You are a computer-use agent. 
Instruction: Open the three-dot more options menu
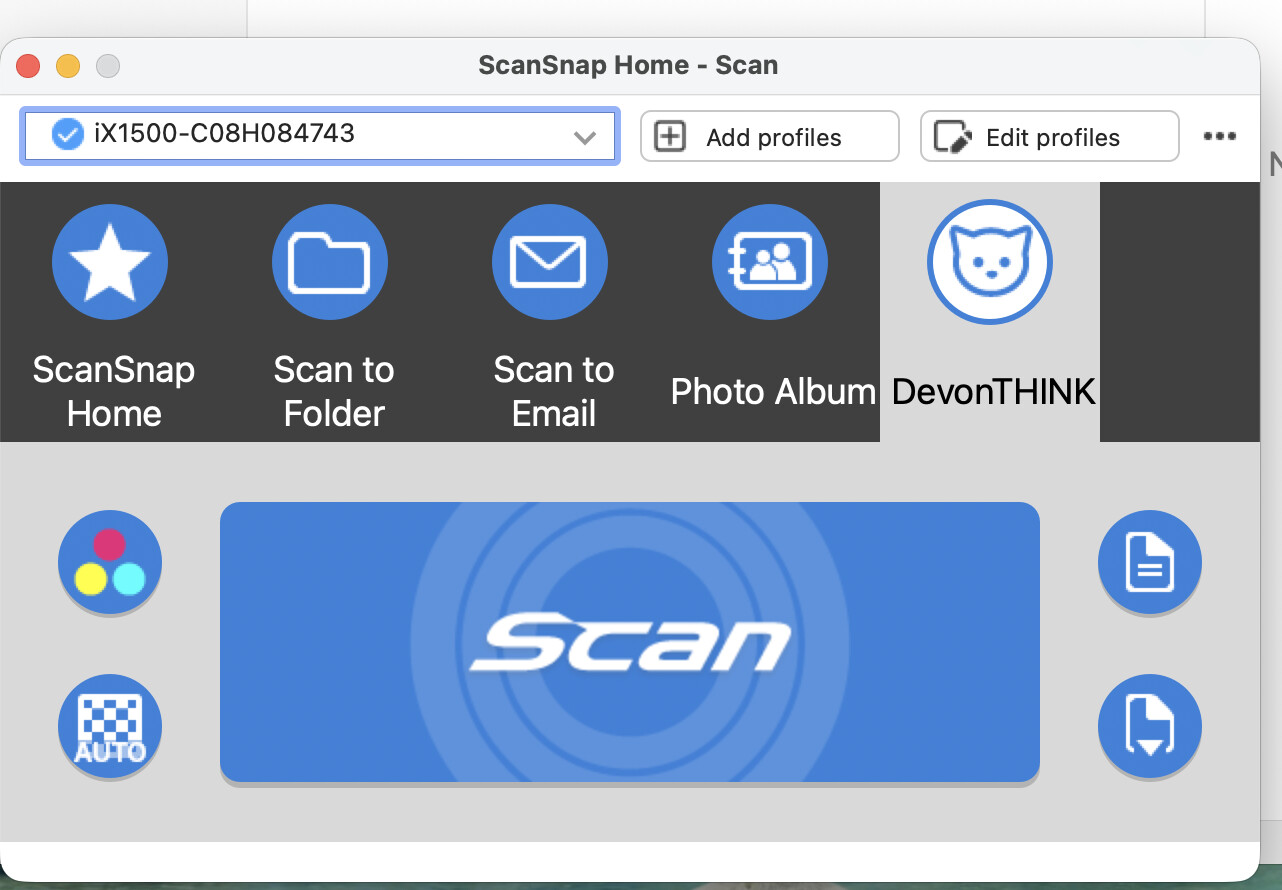[1219, 137]
